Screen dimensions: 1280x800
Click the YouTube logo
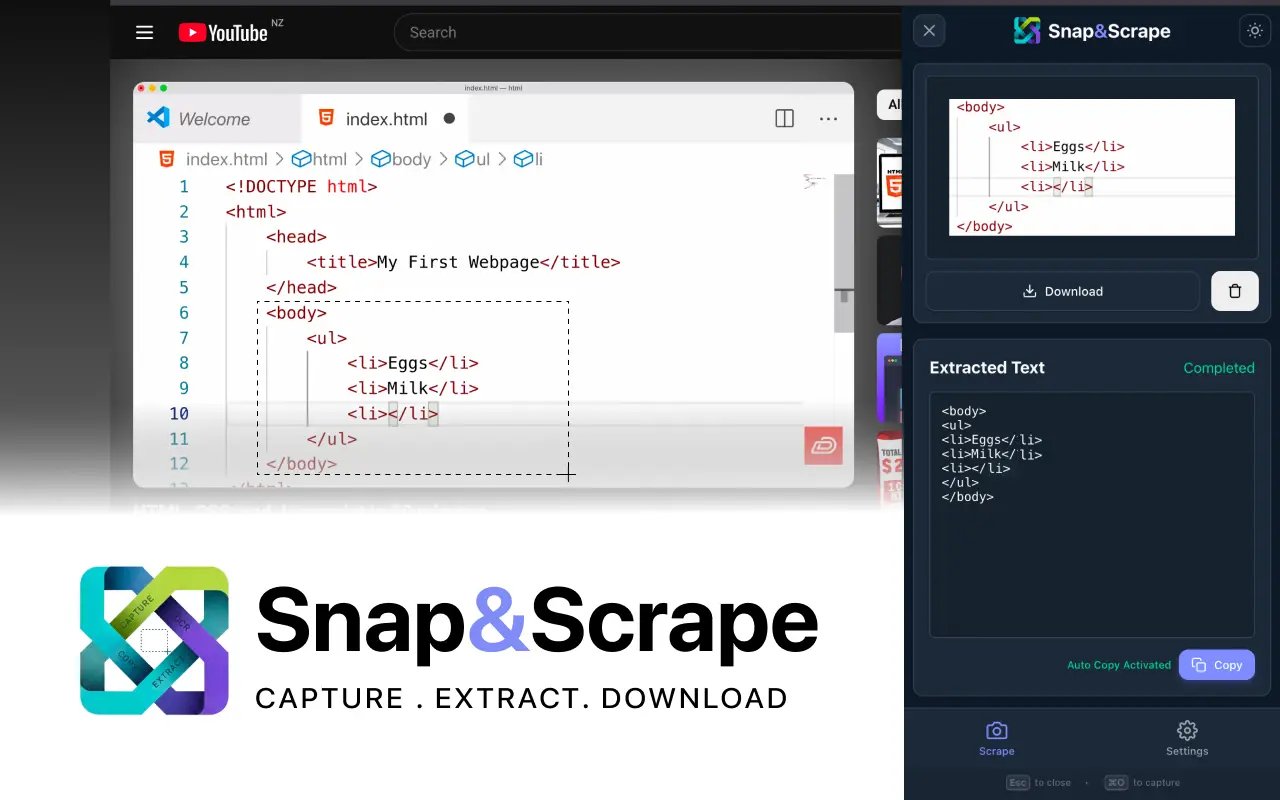(225, 31)
